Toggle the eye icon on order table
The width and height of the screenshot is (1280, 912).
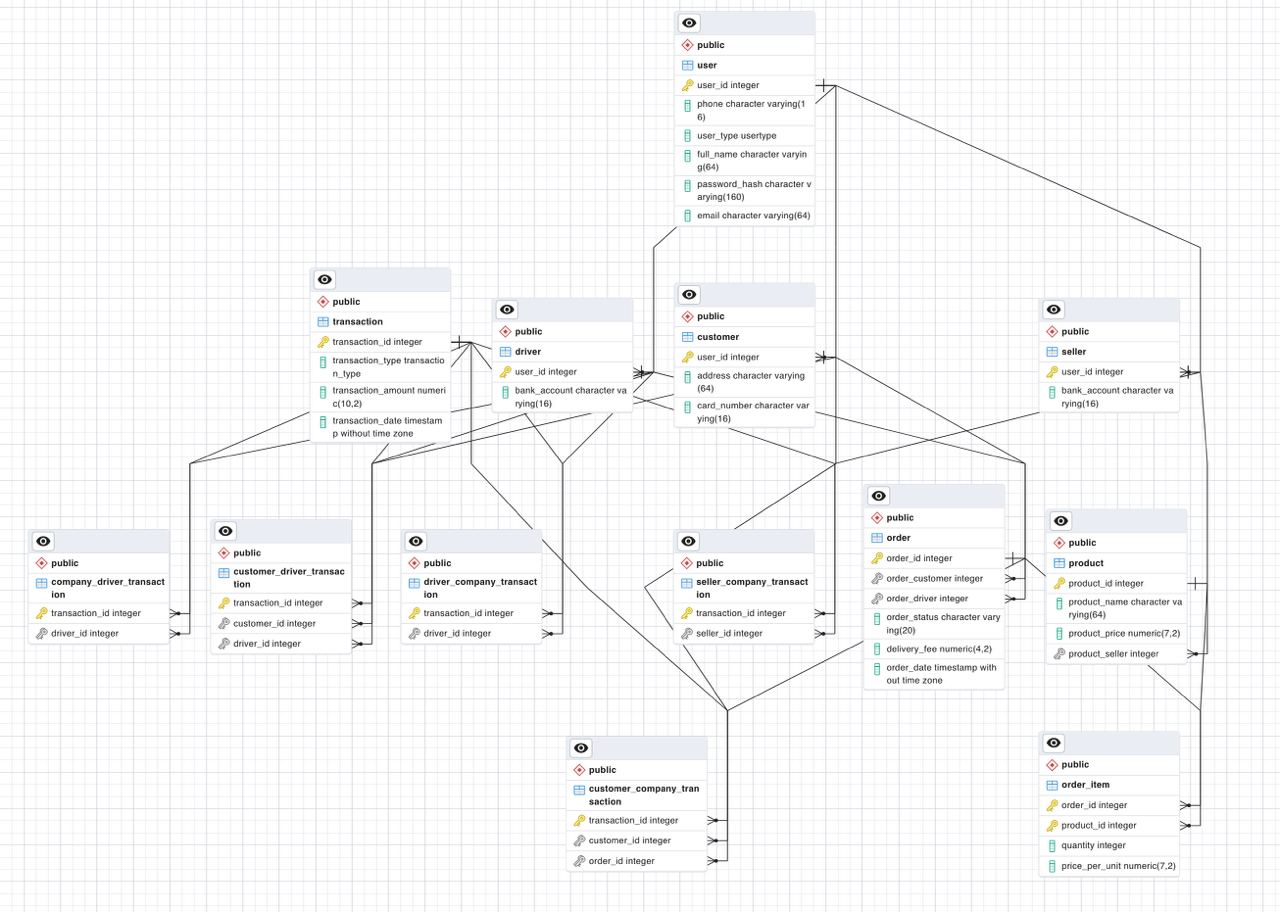877,496
